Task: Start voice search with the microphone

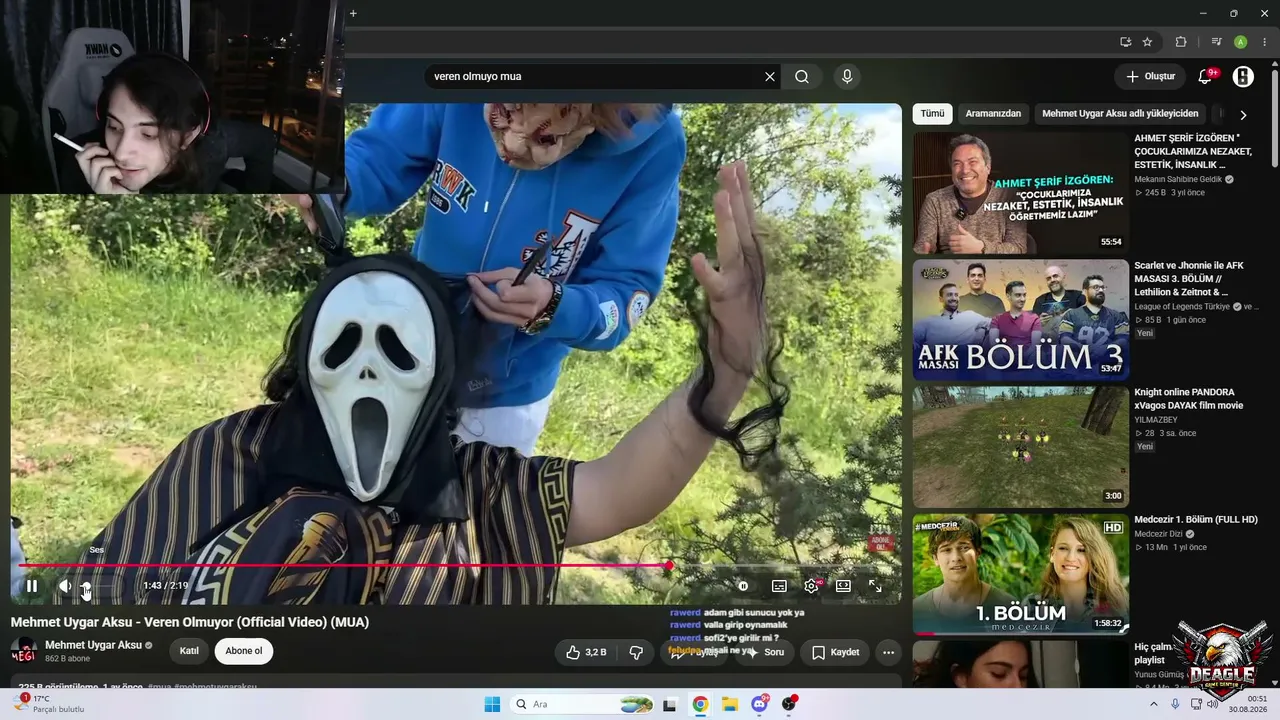Action: [847, 76]
